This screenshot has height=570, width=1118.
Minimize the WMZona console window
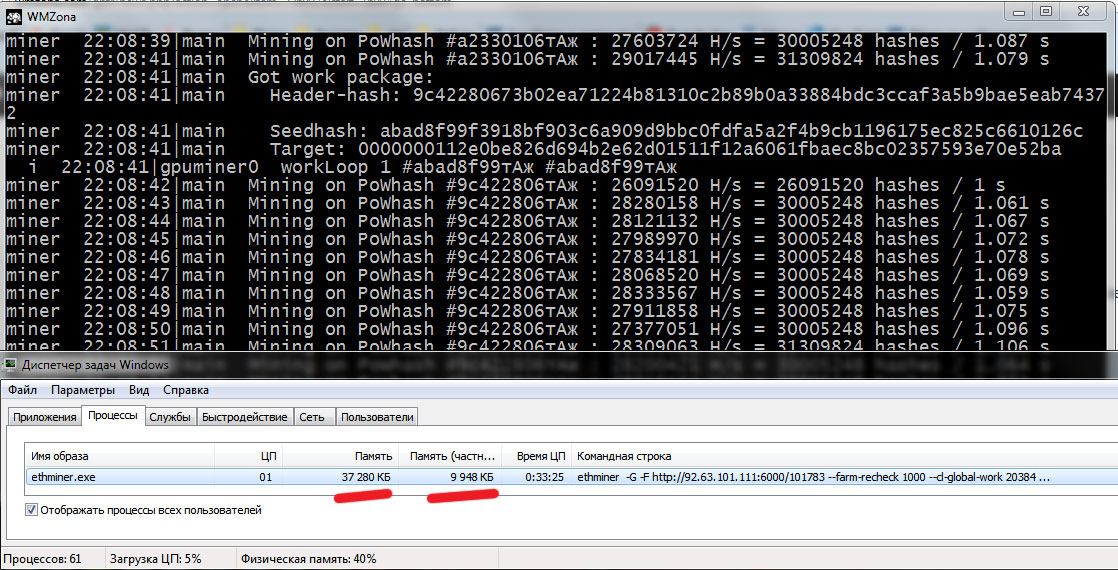coord(1018,11)
